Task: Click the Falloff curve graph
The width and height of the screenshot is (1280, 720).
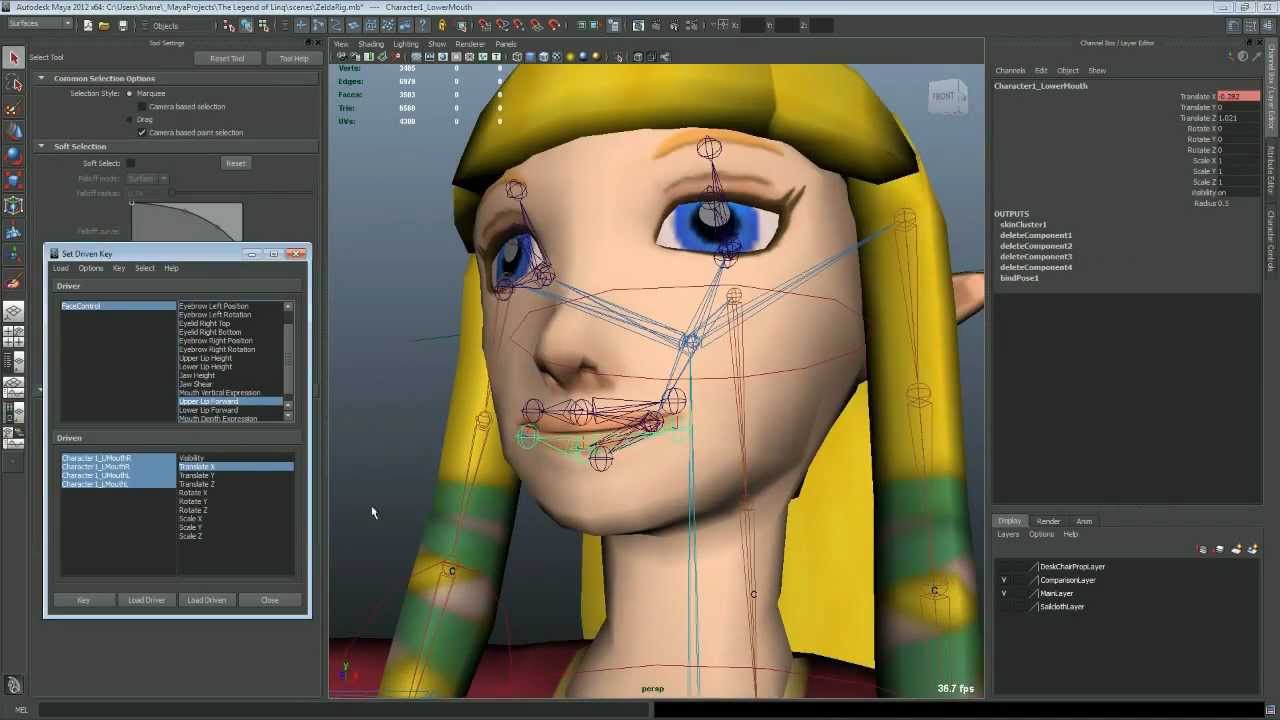Action: 186,222
